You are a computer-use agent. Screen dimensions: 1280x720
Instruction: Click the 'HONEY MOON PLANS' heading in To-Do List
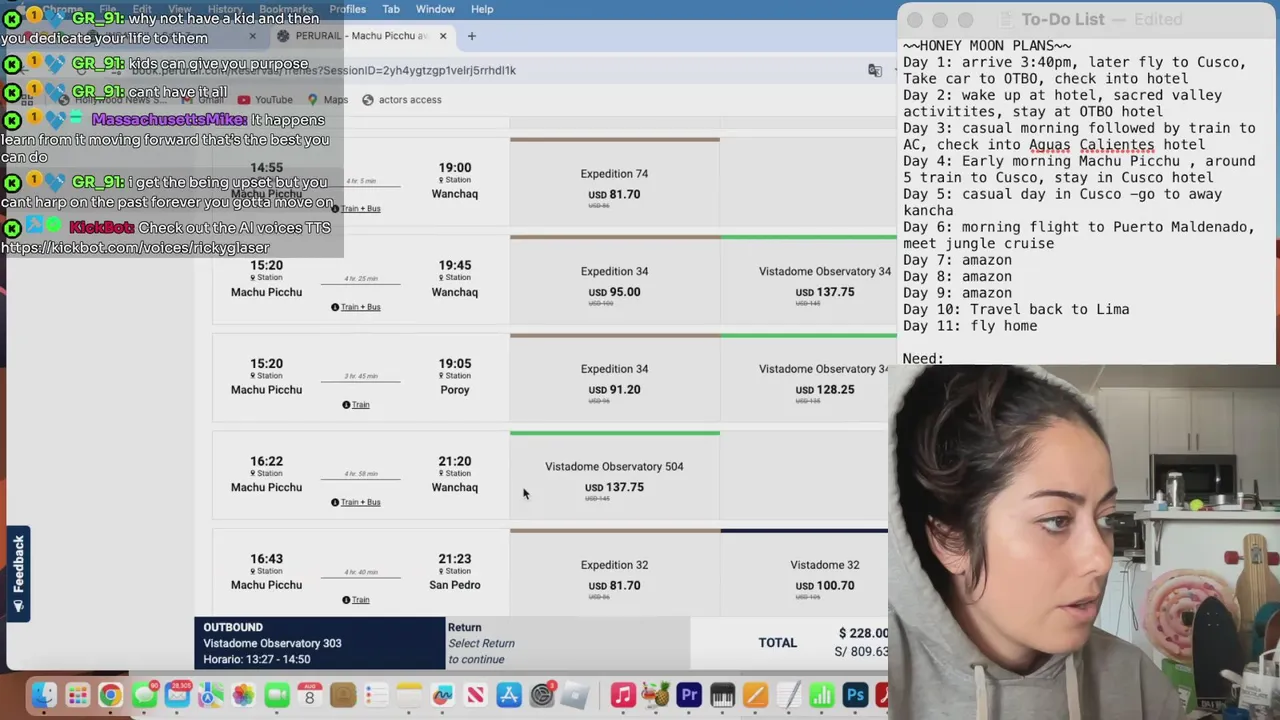tap(987, 46)
